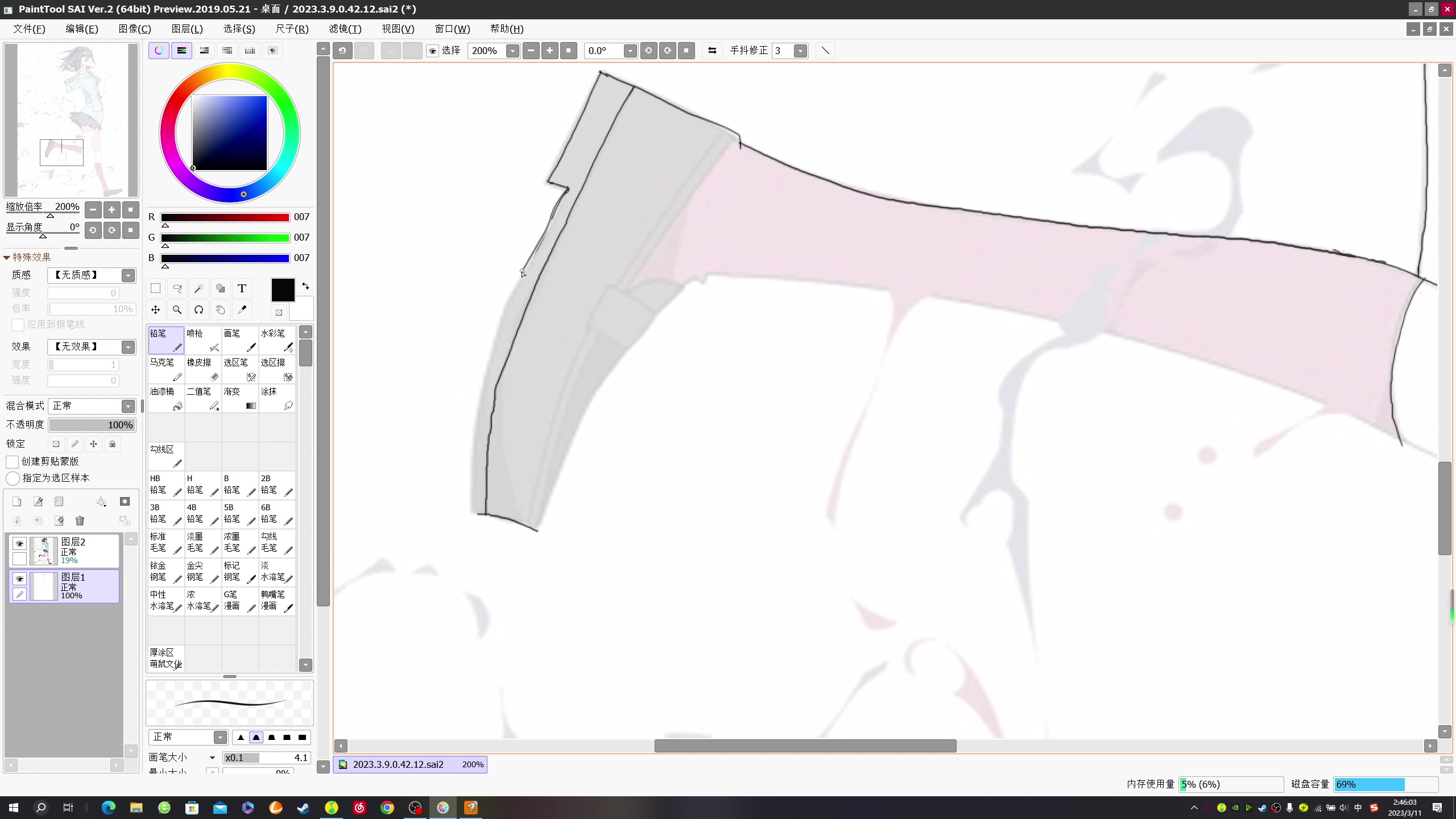The width and height of the screenshot is (1456, 819).
Task: Click the transparent color switch icon
Action: (279, 312)
